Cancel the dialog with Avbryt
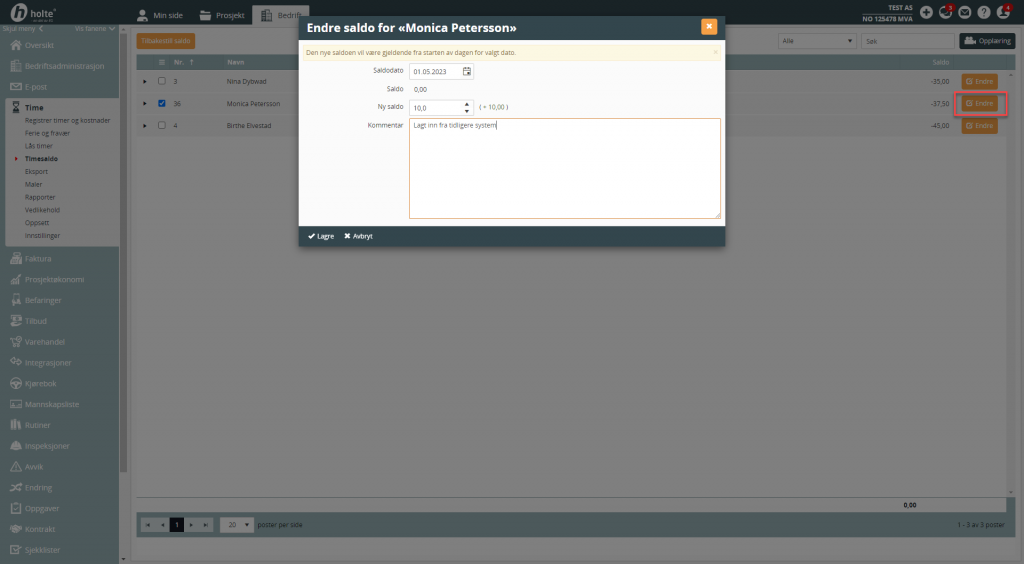The height and width of the screenshot is (564, 1024). tap(358, 236)
